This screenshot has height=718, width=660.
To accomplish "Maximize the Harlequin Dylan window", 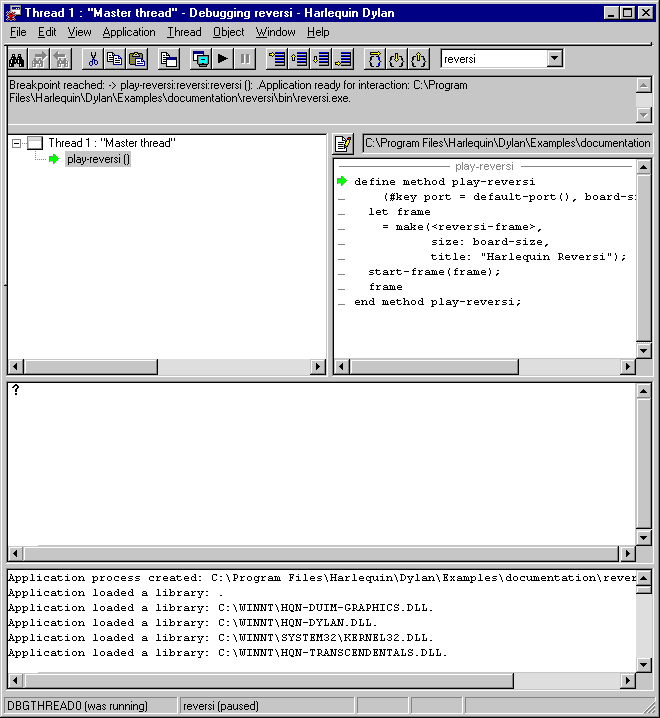I will [x=627, y=13].
